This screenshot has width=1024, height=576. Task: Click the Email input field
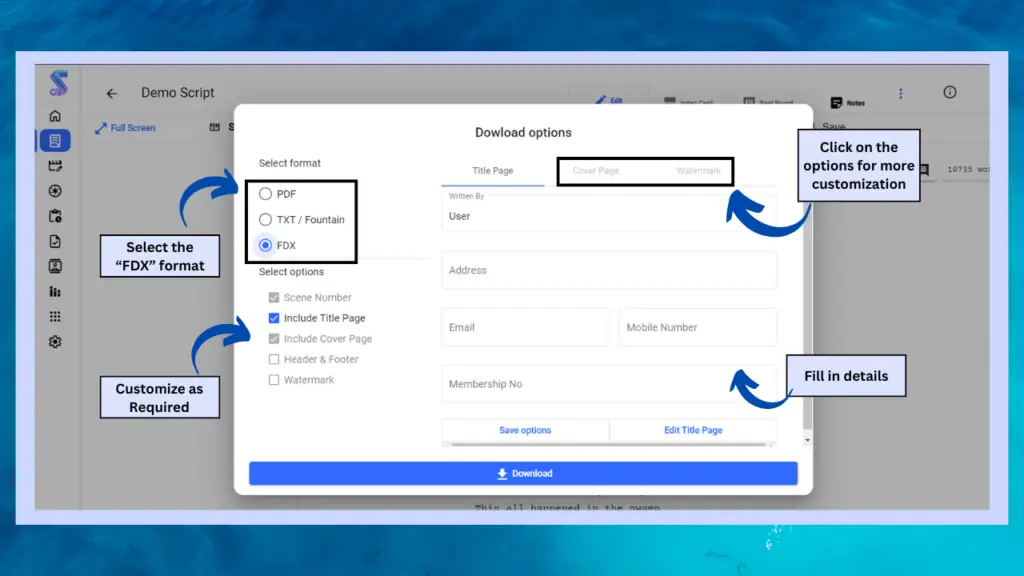click(x=525, y=327)
